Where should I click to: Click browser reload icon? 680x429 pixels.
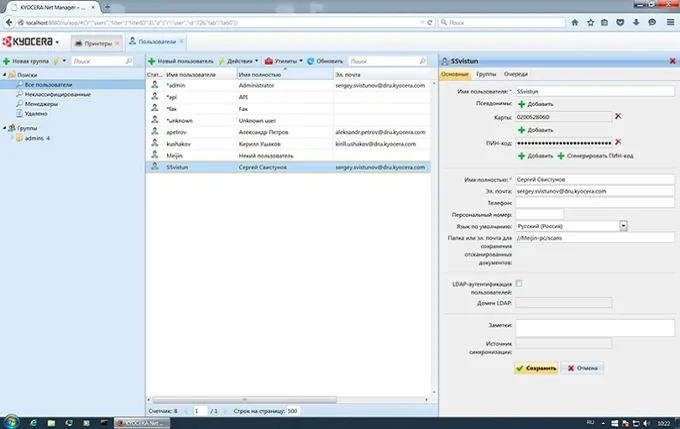tap(430, 23)
